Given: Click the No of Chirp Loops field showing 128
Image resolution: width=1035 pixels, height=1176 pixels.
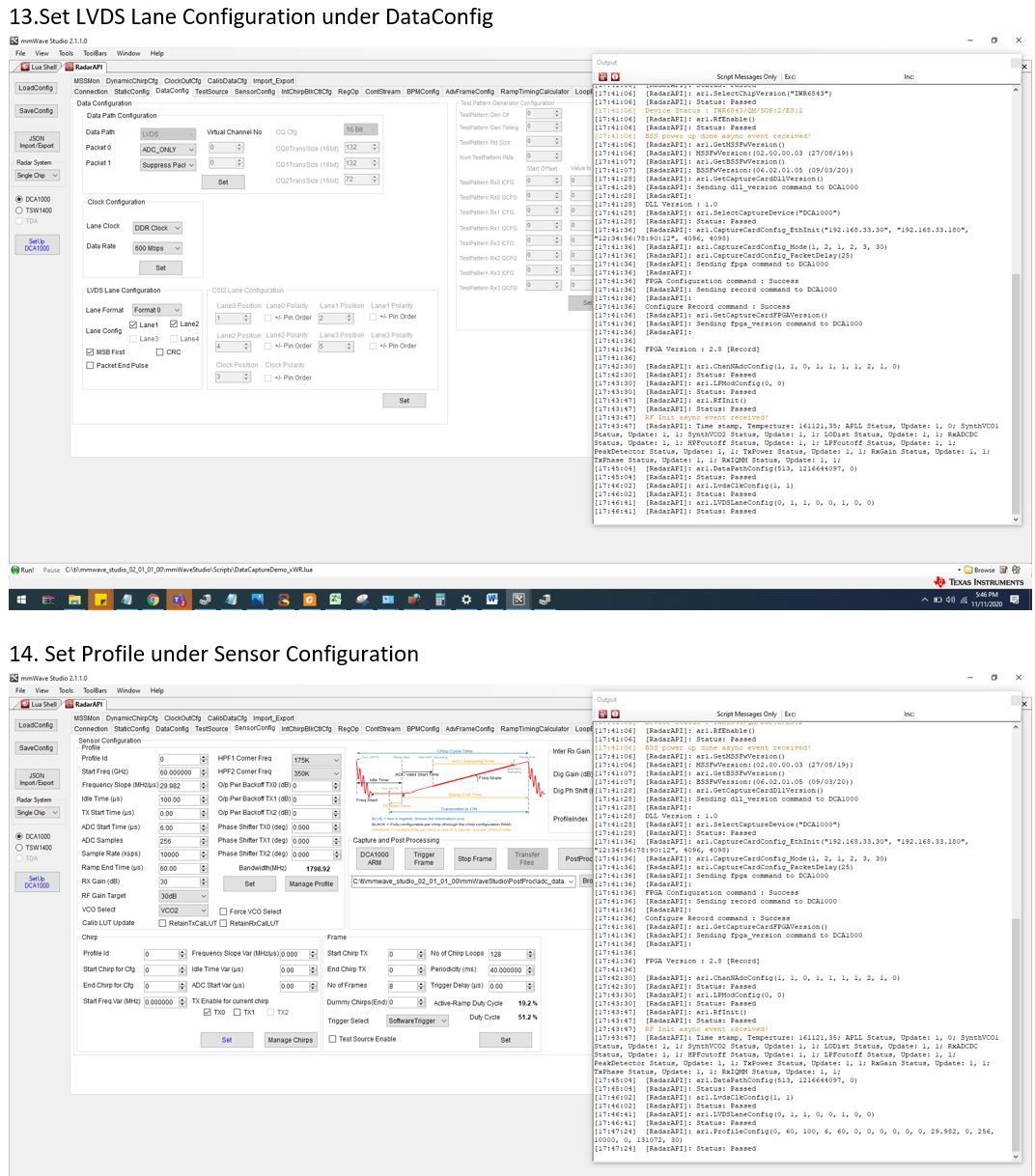Looking at the screenshot, I should [x=510, y=953].
